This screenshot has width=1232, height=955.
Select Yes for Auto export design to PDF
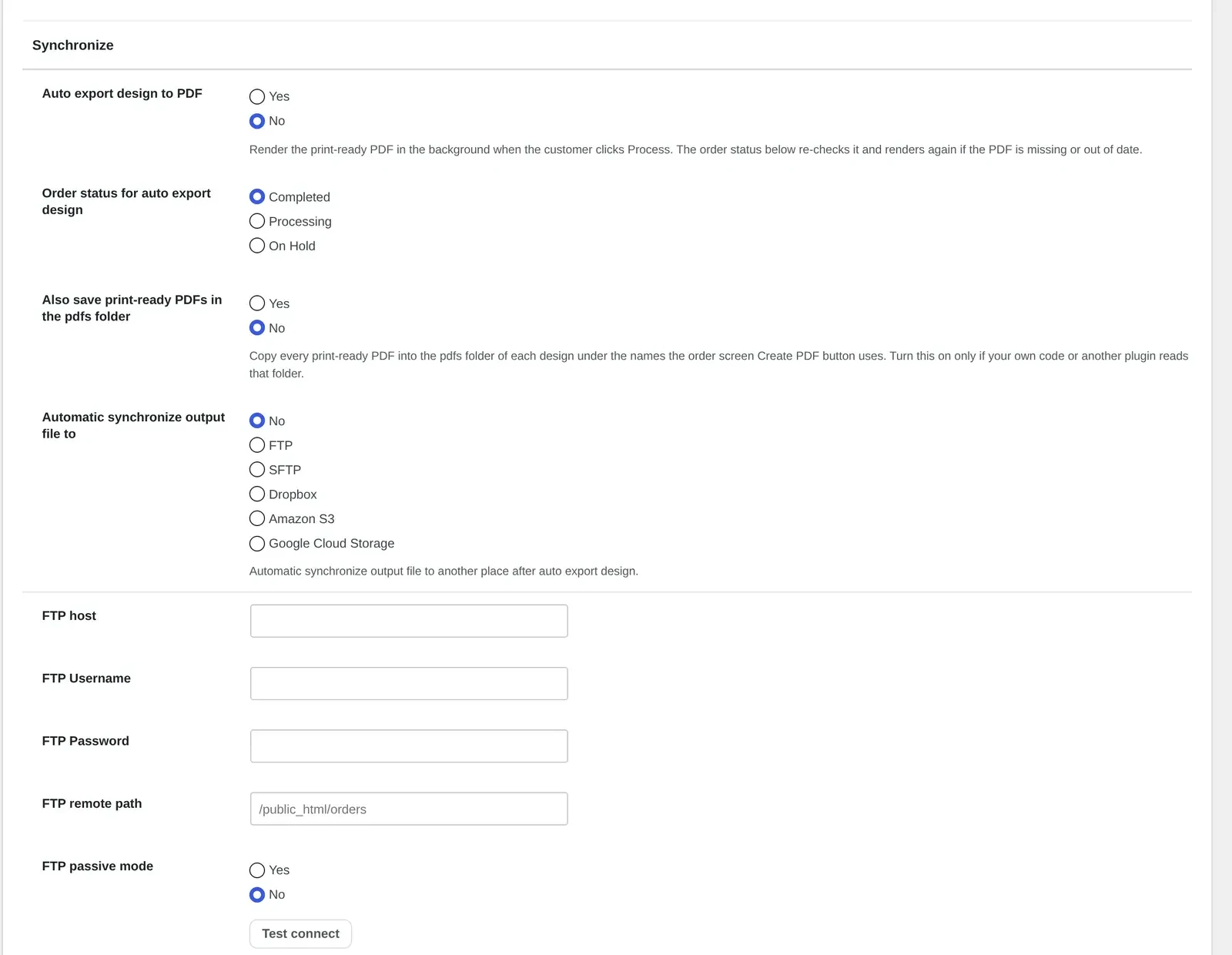[x=257, y=97]
